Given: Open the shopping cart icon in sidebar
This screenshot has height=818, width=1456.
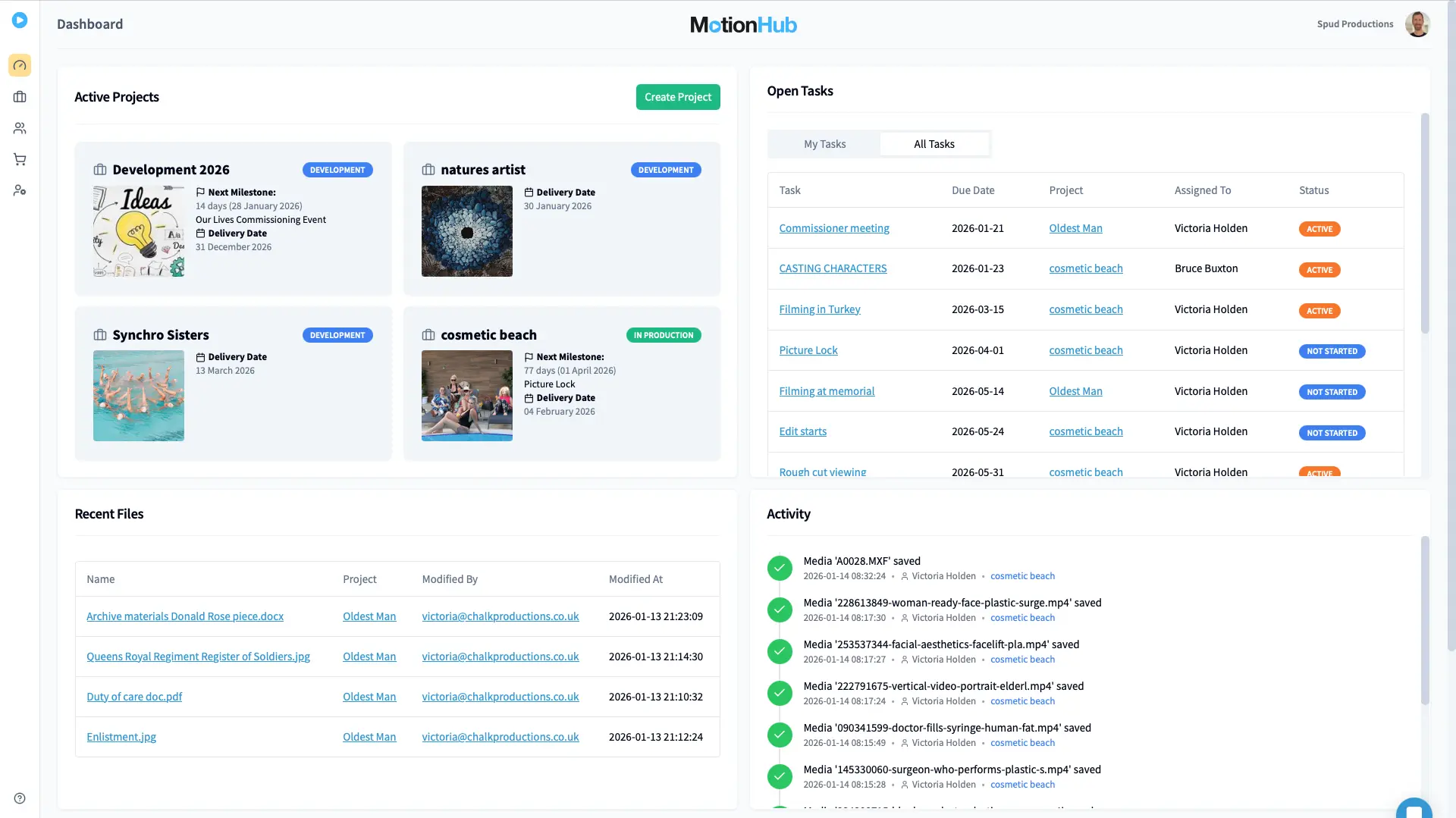Looking at the screenshot, I should [x=20, y=159].
